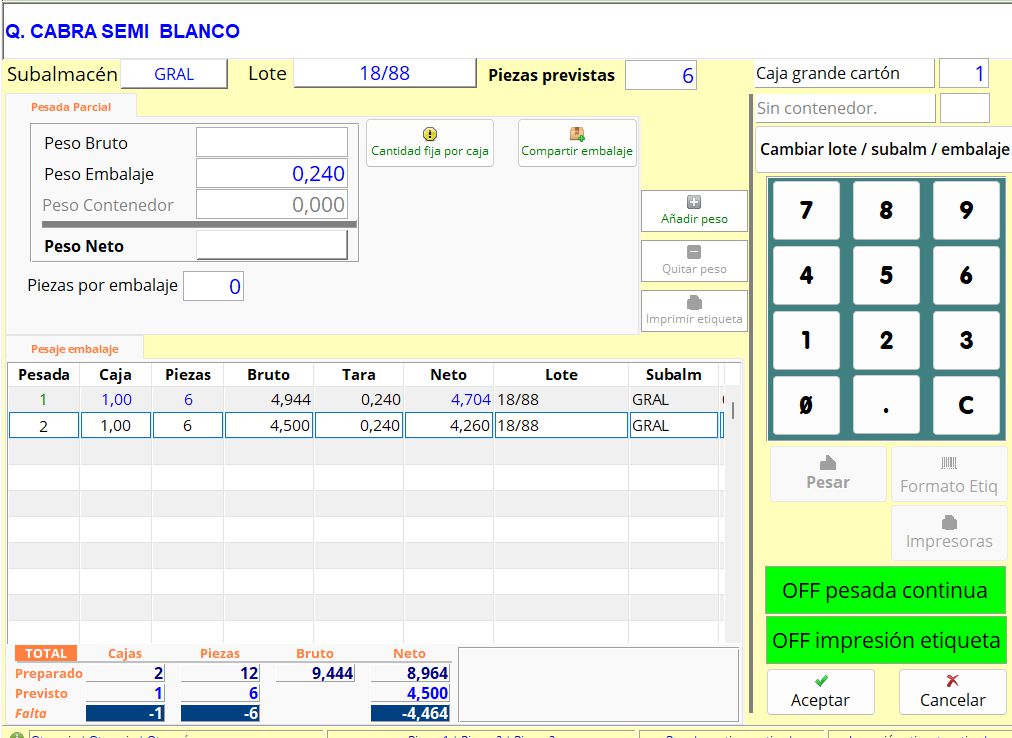The height and width of the screenshot is (738, 1012).
Task: Click Cambiar lote / subalm / embalaje
Action: point(884,149)
